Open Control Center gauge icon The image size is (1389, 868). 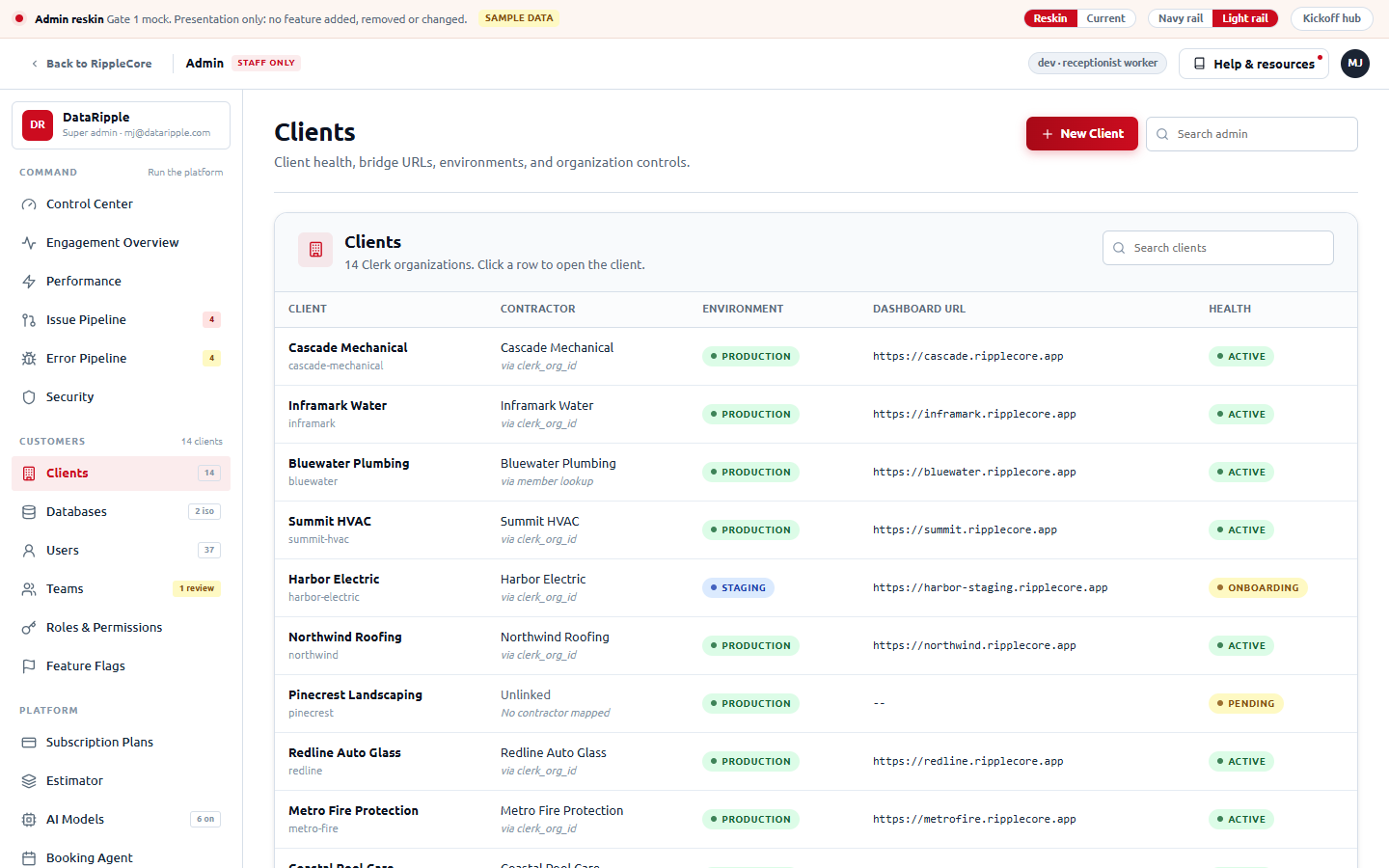point(29,204)
